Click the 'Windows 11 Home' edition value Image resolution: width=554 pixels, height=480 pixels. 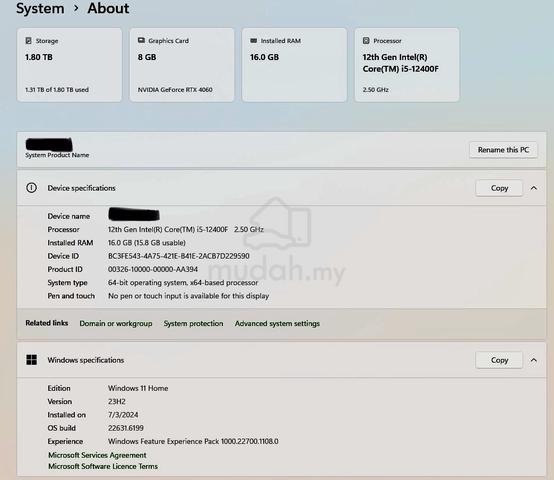coord(138,388)
